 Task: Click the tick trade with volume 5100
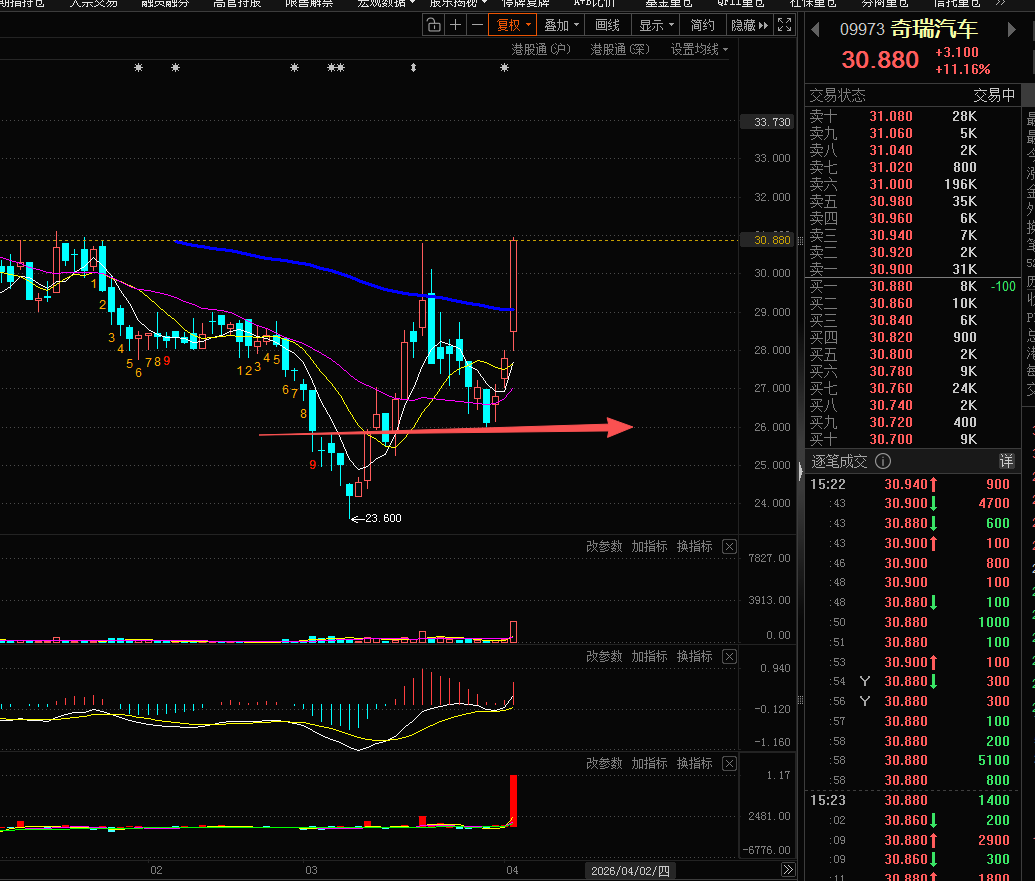point(913,761)
